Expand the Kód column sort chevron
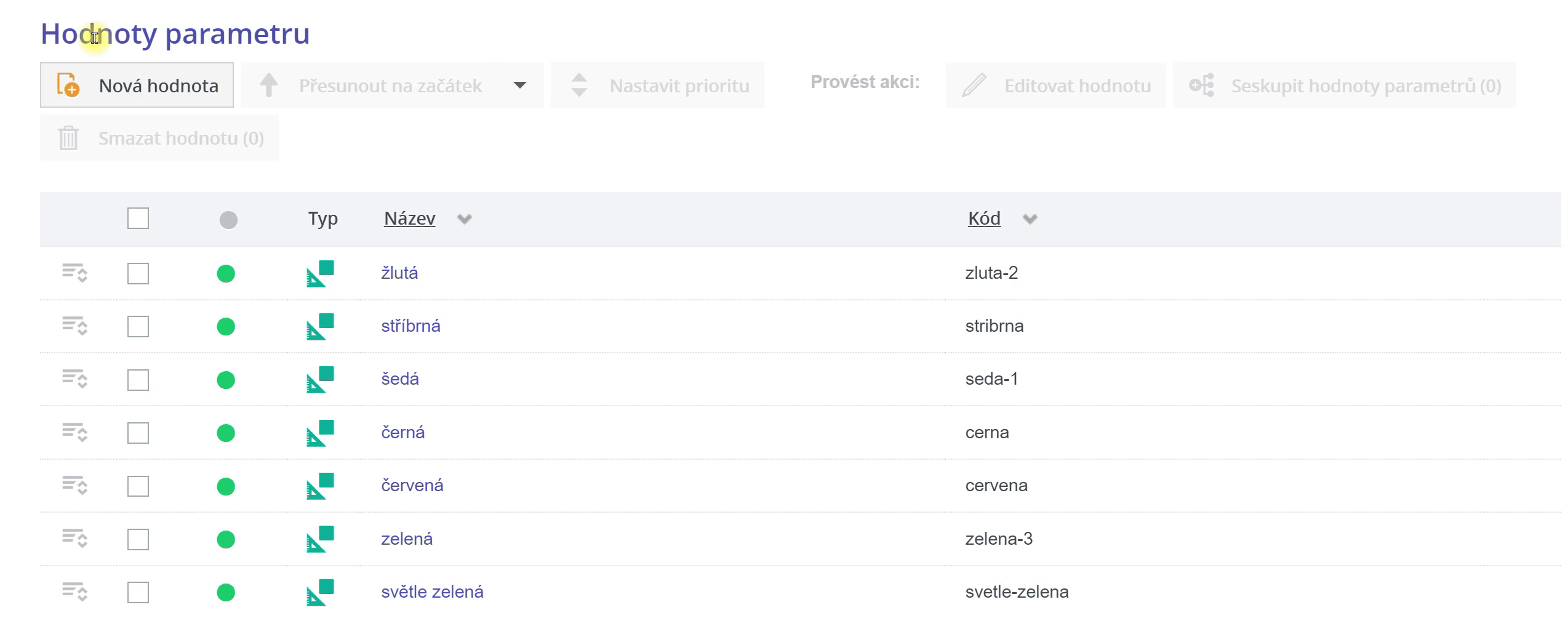Screen dimensions: 1568x634 pos(1030,219)
